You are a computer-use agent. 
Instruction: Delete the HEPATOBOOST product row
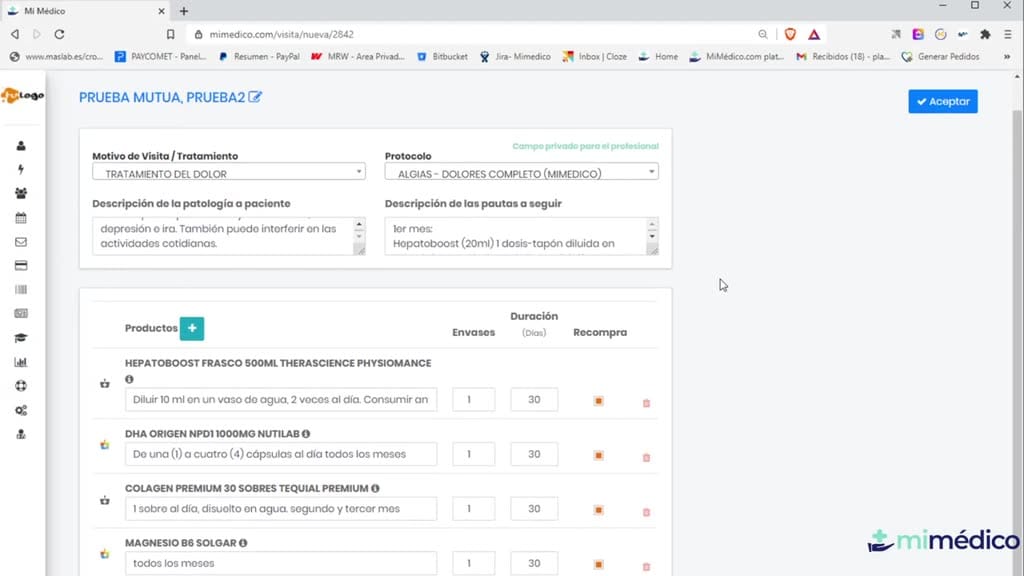[x=647, y=403]
